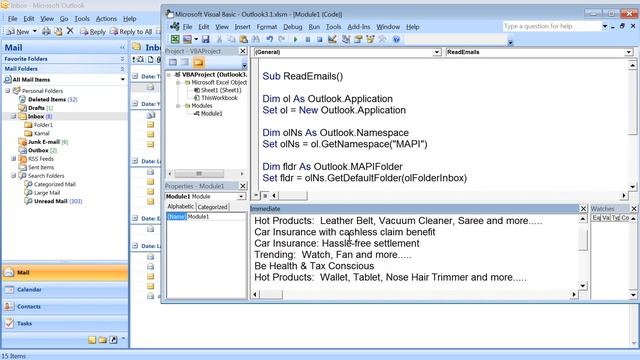
Task: Switch to Tasks in navigation pane
Action: (x=65, y=323)
